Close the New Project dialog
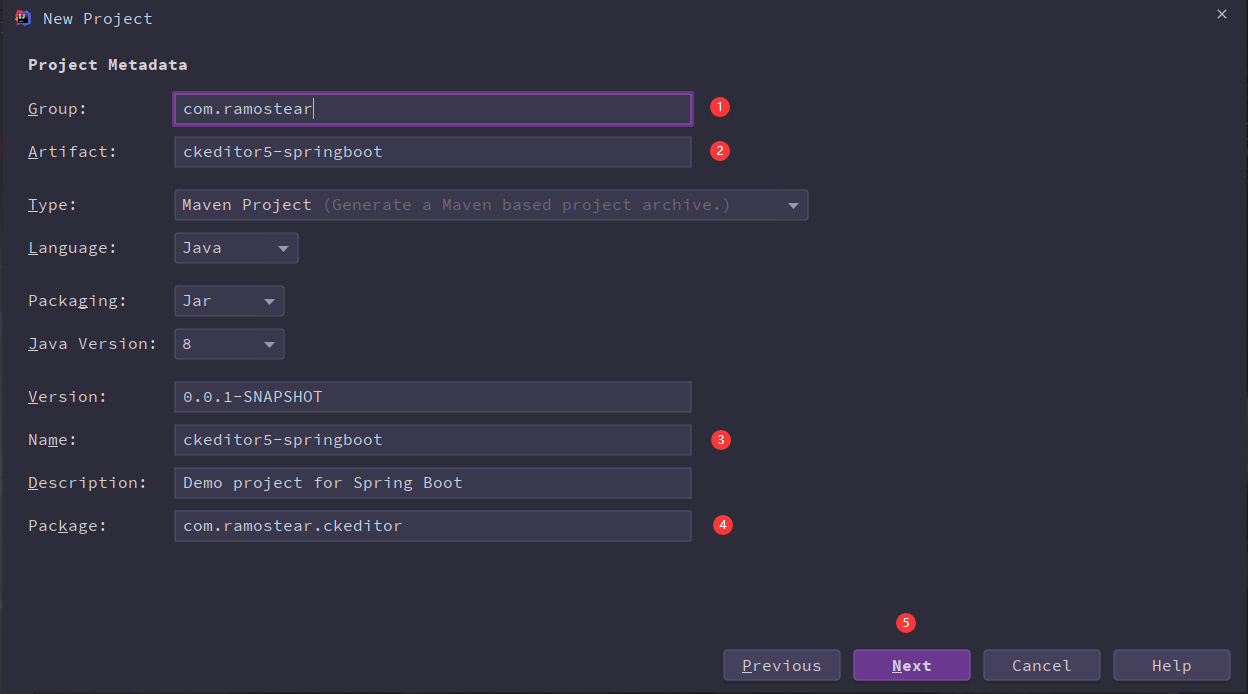The image size is (1248, 694). click(1221, 14)
